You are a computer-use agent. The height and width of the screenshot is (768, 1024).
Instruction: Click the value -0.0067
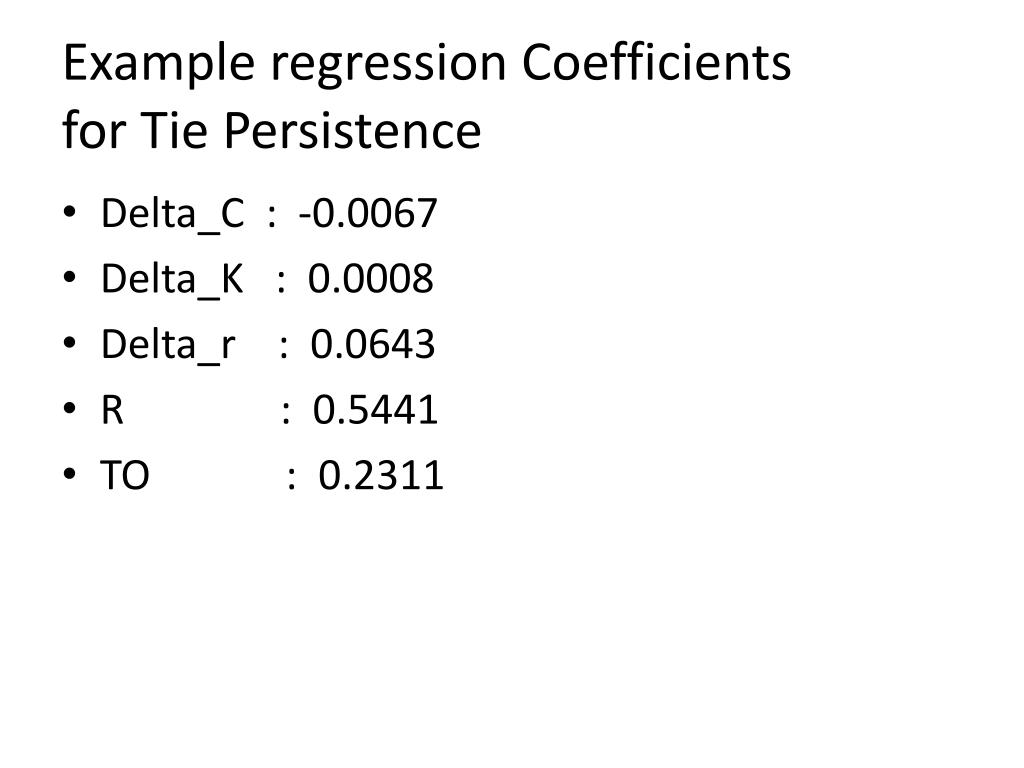(x=368, y=214)
